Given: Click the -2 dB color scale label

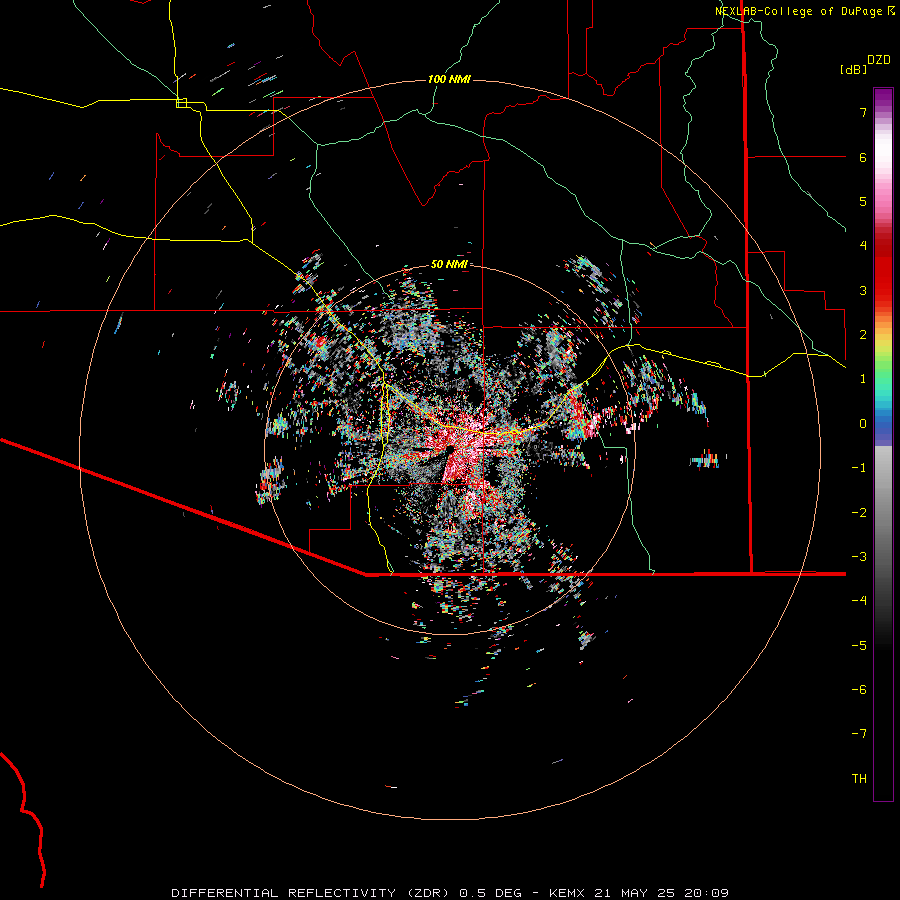Looking at the screenshot, I should click(859, 513).
